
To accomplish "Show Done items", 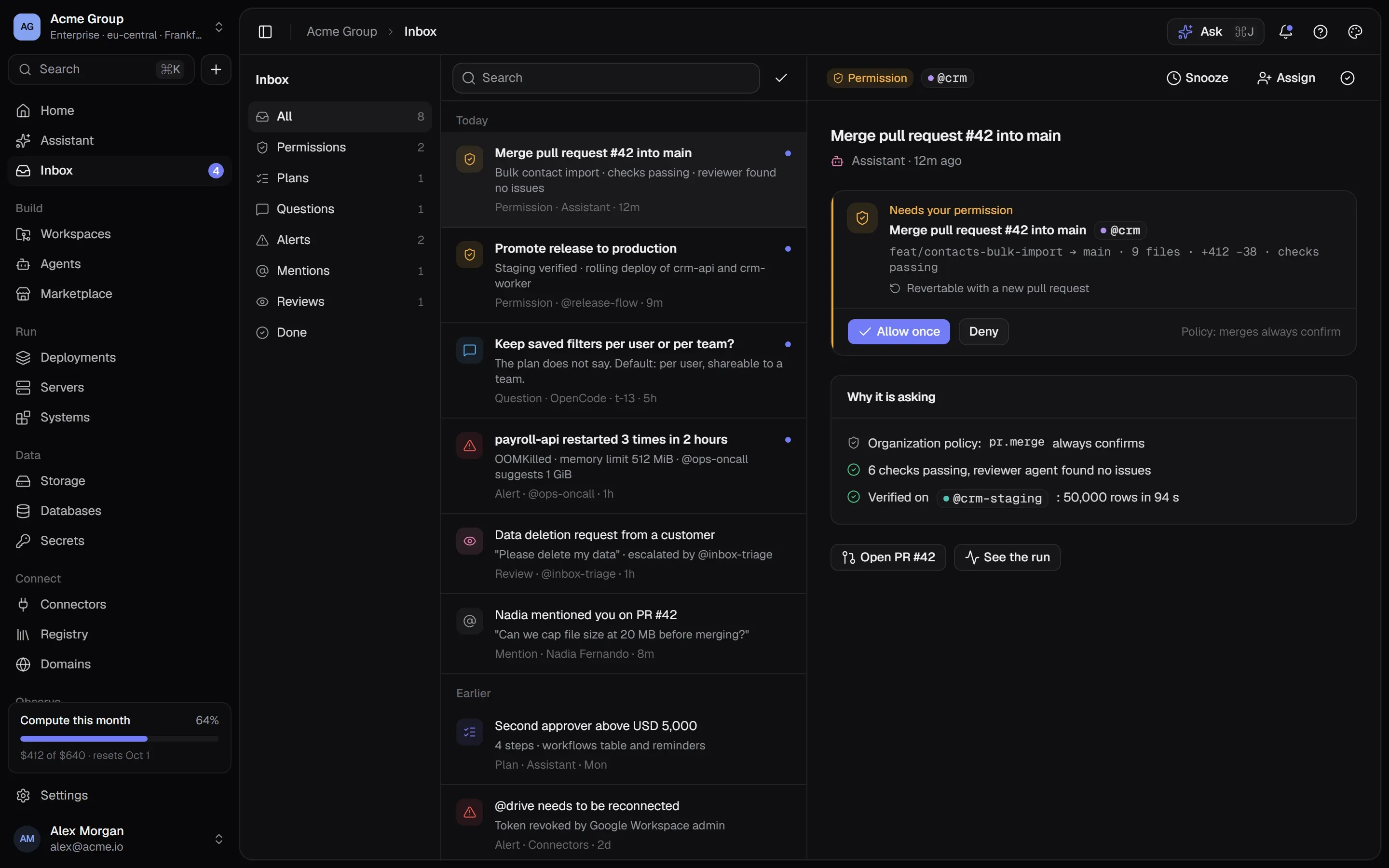I will (340, 332).
